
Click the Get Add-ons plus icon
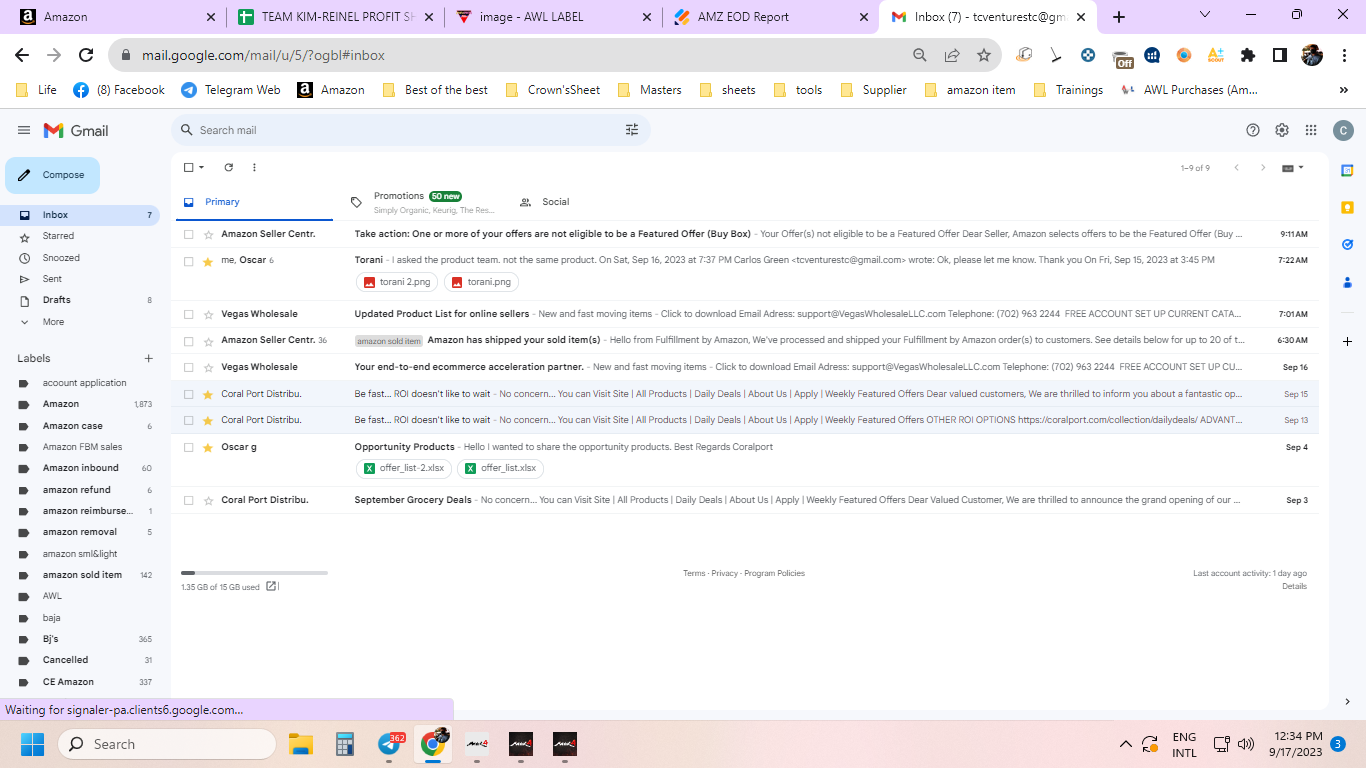pos(1347,341)
